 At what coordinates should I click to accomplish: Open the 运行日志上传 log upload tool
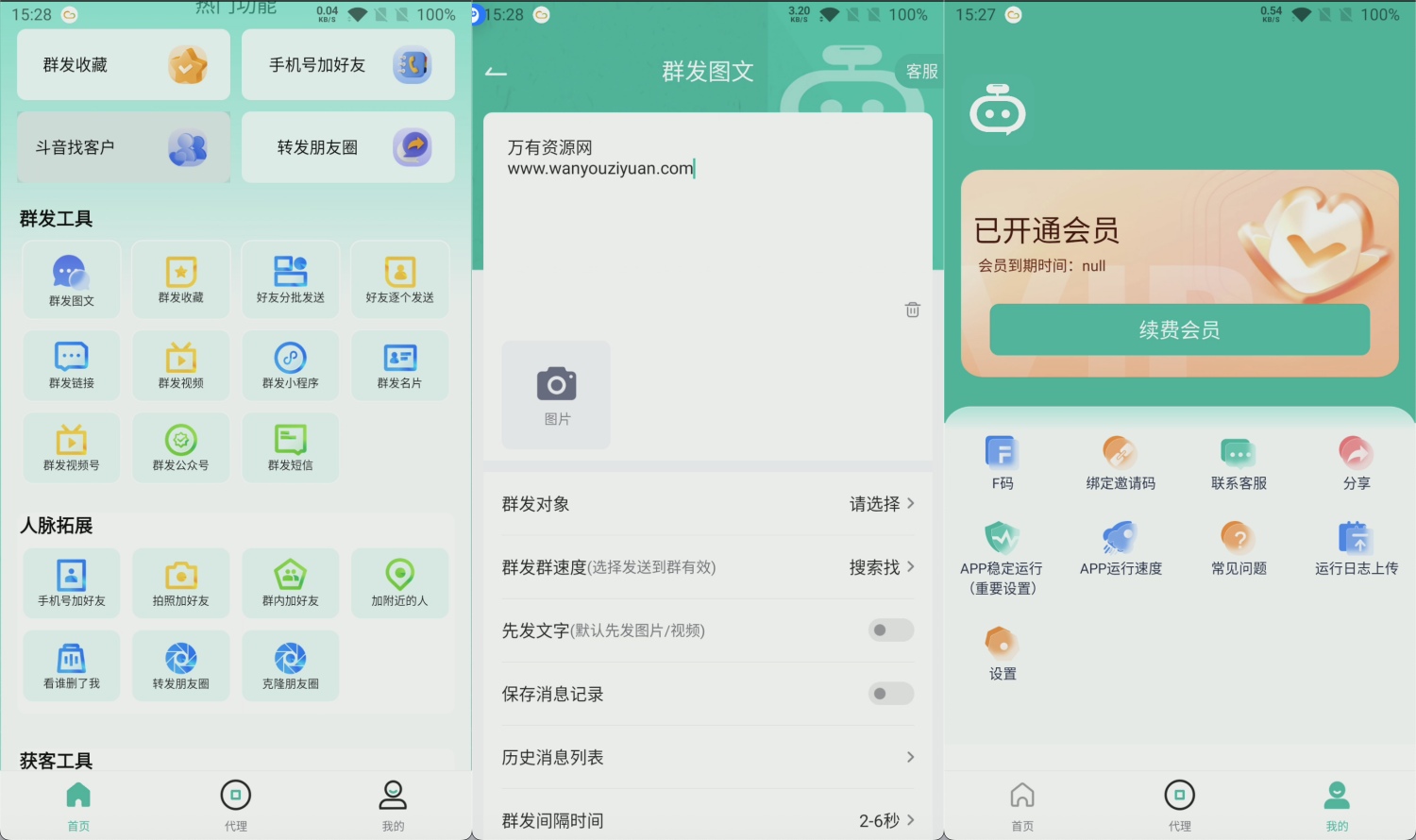1356,547
